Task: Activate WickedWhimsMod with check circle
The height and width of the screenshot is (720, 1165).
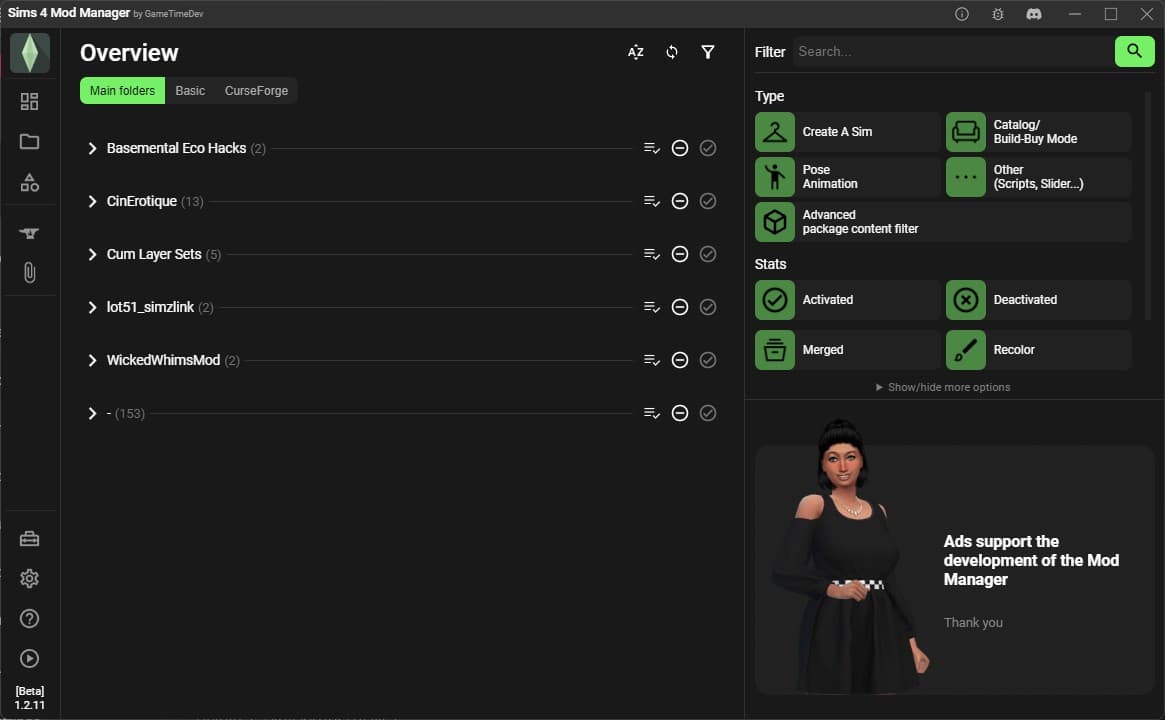Action: pos(708,360)
